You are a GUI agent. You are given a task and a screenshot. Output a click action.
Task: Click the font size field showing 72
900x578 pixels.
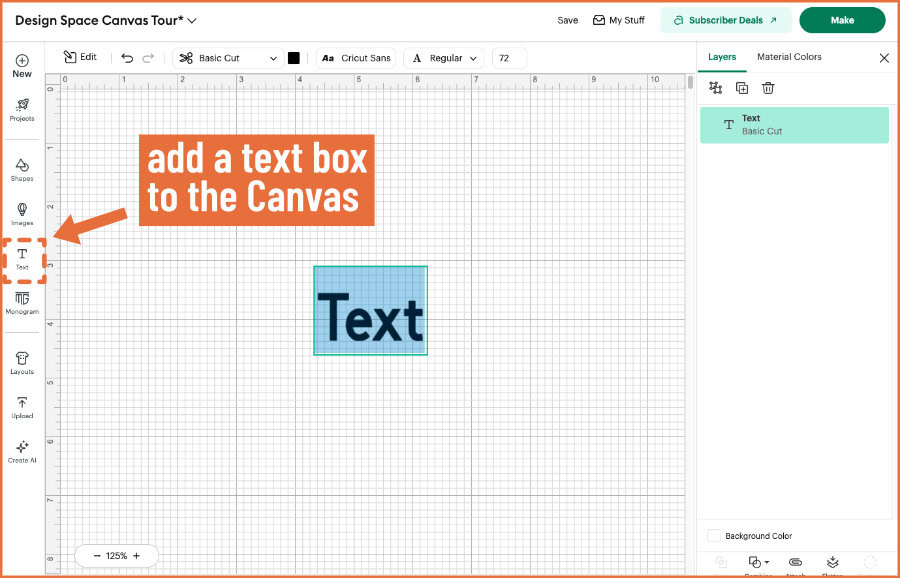pos(509,58)
